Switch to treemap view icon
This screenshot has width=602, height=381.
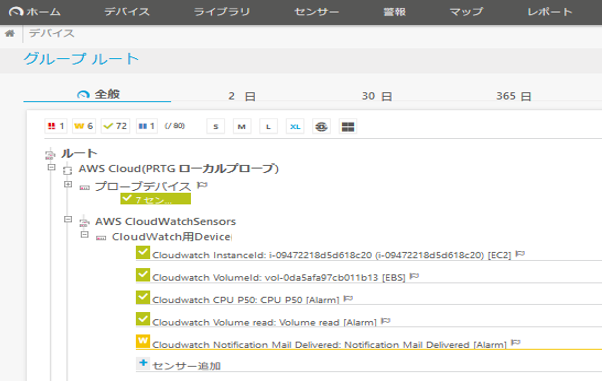[x=348, y=126]
